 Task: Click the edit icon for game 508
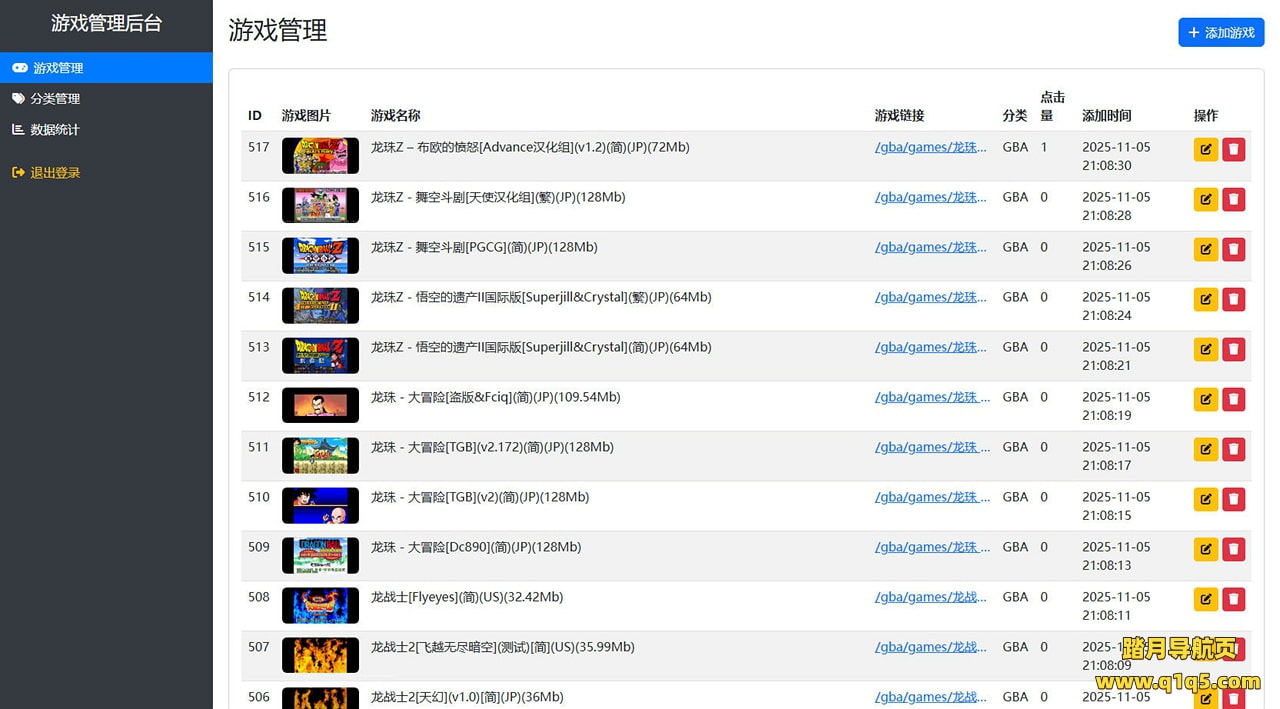pyautogui.click(x=1205, y=600)
